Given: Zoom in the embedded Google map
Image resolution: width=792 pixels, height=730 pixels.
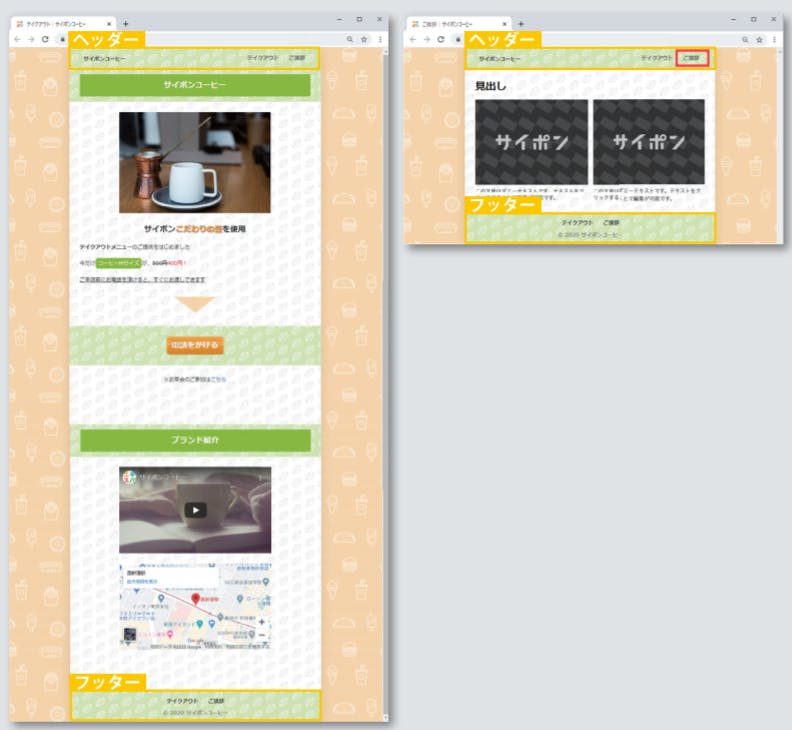Looking at the screenshot, I should point(262,622).
